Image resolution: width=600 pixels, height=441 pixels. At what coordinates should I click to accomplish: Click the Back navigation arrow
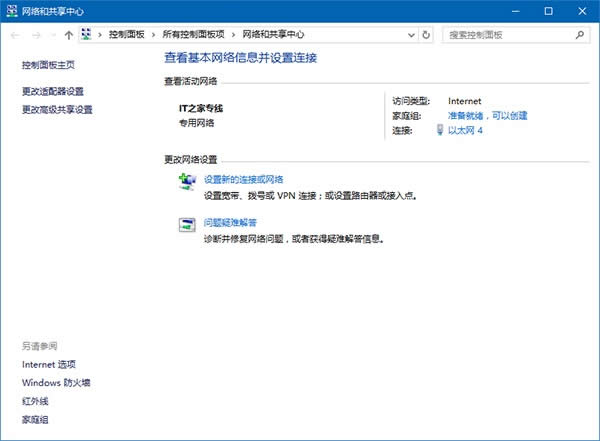point(15,34)
